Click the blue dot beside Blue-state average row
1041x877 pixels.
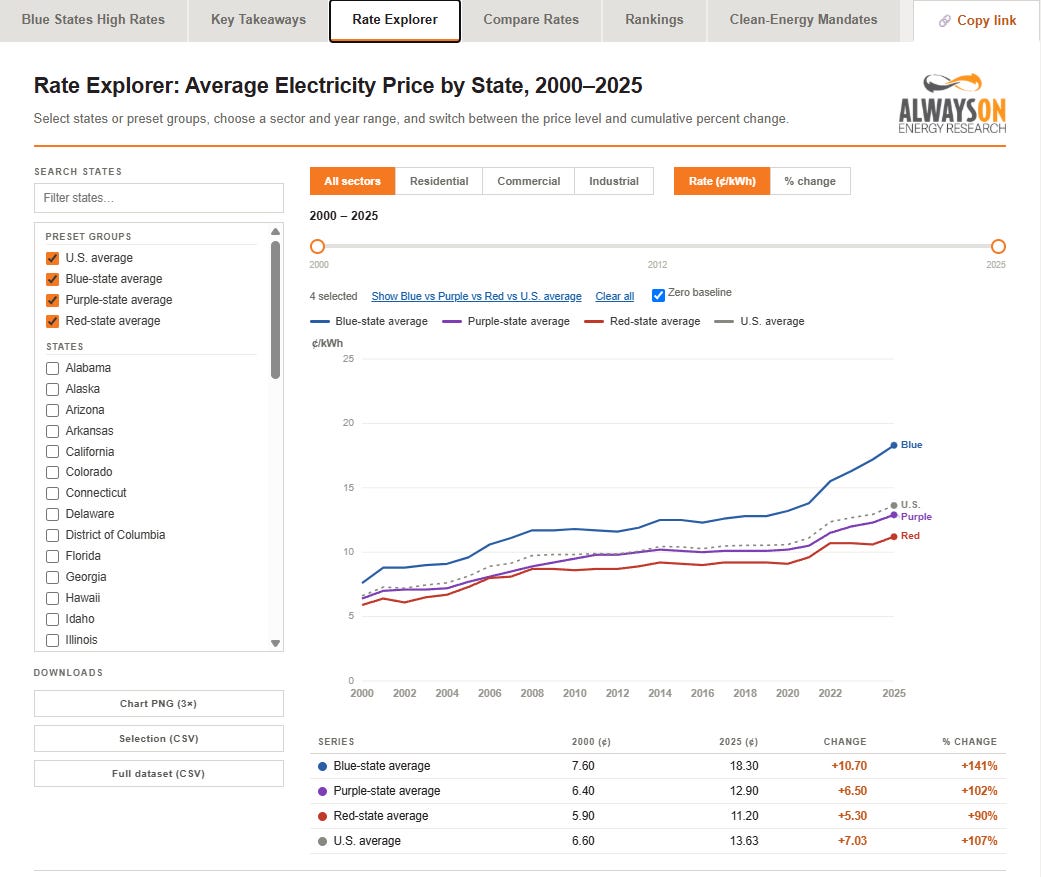pos(323,766)
